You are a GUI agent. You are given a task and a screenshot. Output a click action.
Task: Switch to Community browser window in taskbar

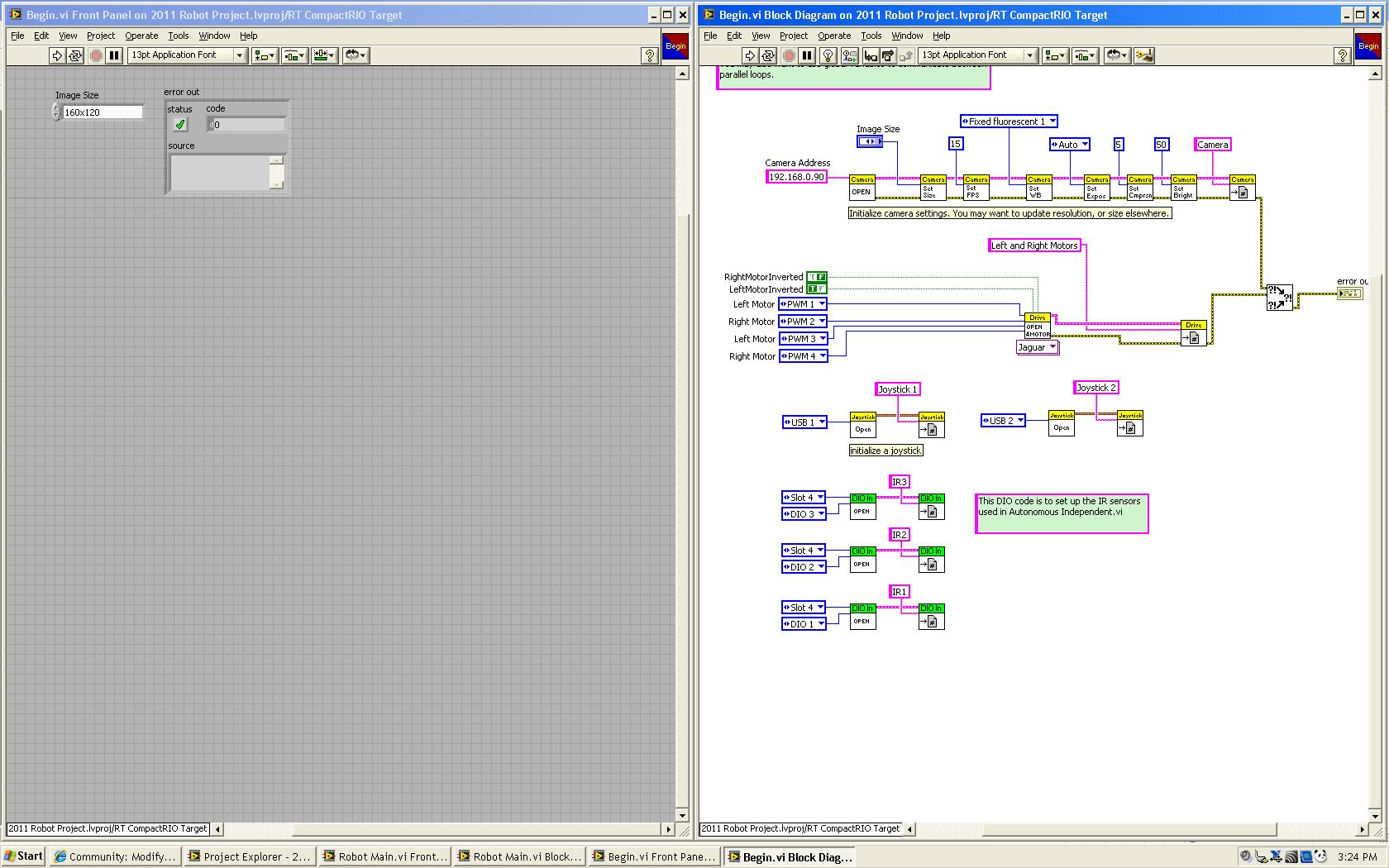coord(114,856)
